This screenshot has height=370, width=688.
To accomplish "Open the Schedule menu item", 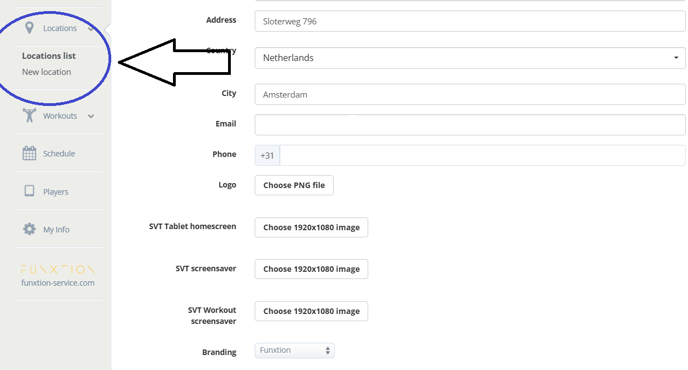I will pyautogui.click(x=59, y=154).
